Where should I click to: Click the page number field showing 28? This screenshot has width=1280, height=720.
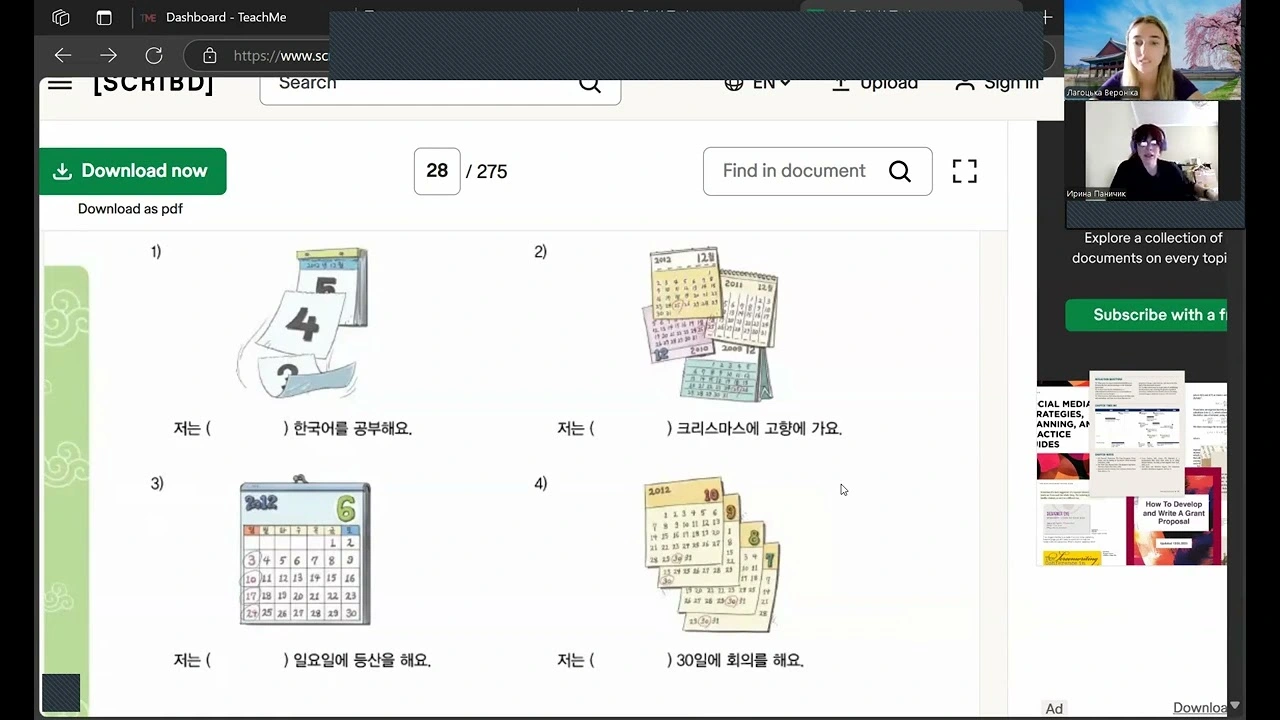point(437,171)
